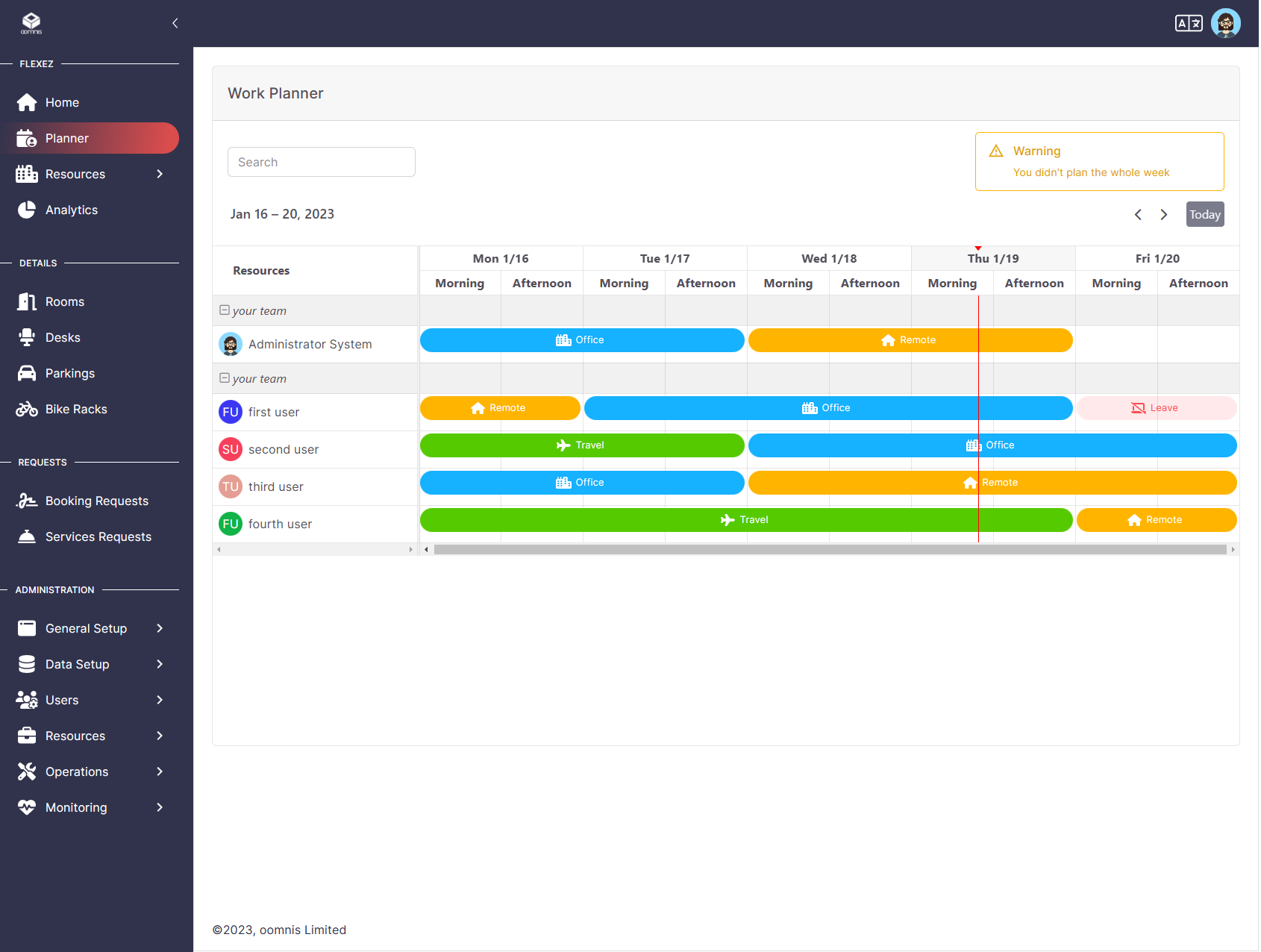The width and height of the screenshot is (1261, 952).
Task: Click the language translation icon in the top bar
Action: (1189, 23)
